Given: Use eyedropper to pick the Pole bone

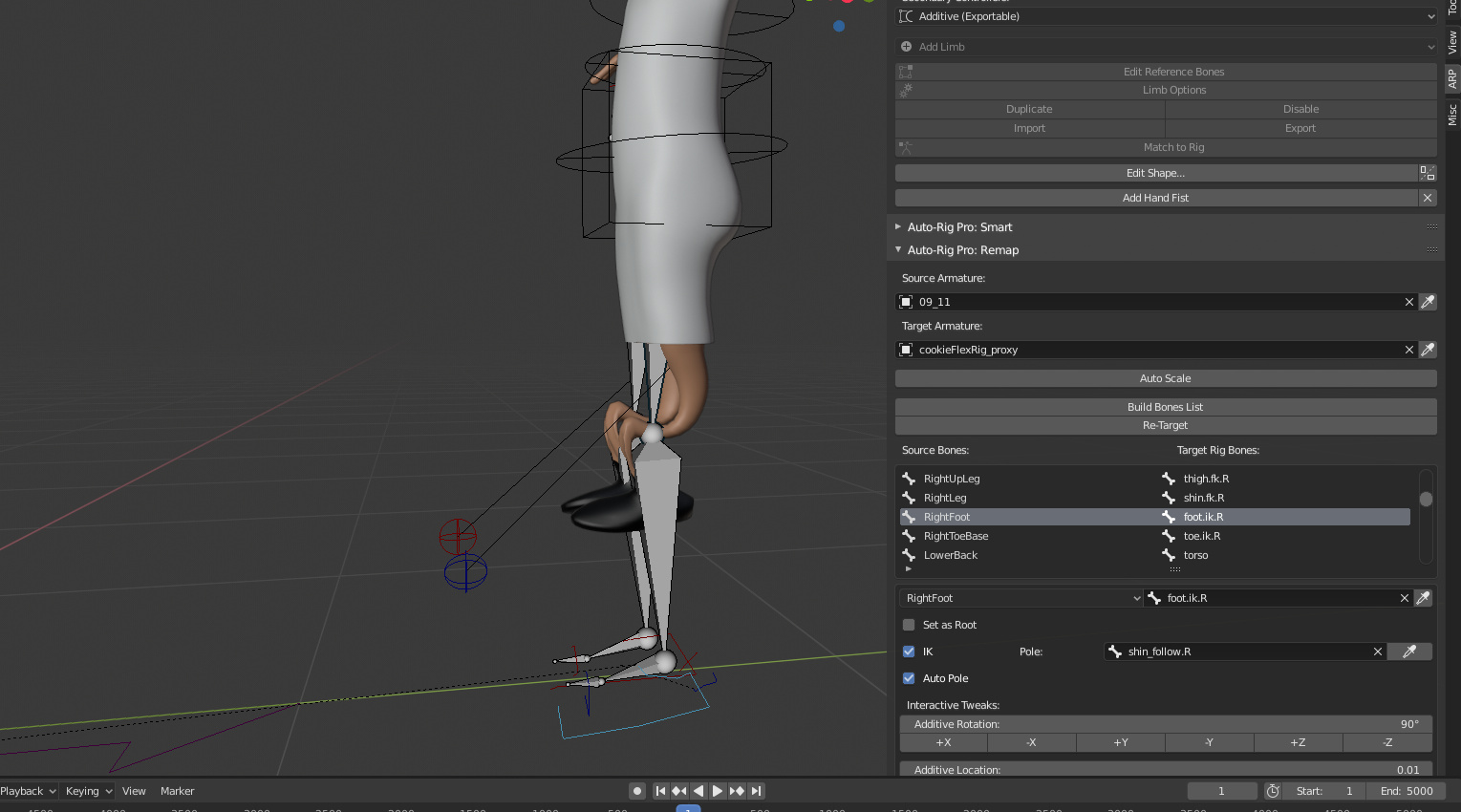Looking at the screenshot, I should point(1409,651).
